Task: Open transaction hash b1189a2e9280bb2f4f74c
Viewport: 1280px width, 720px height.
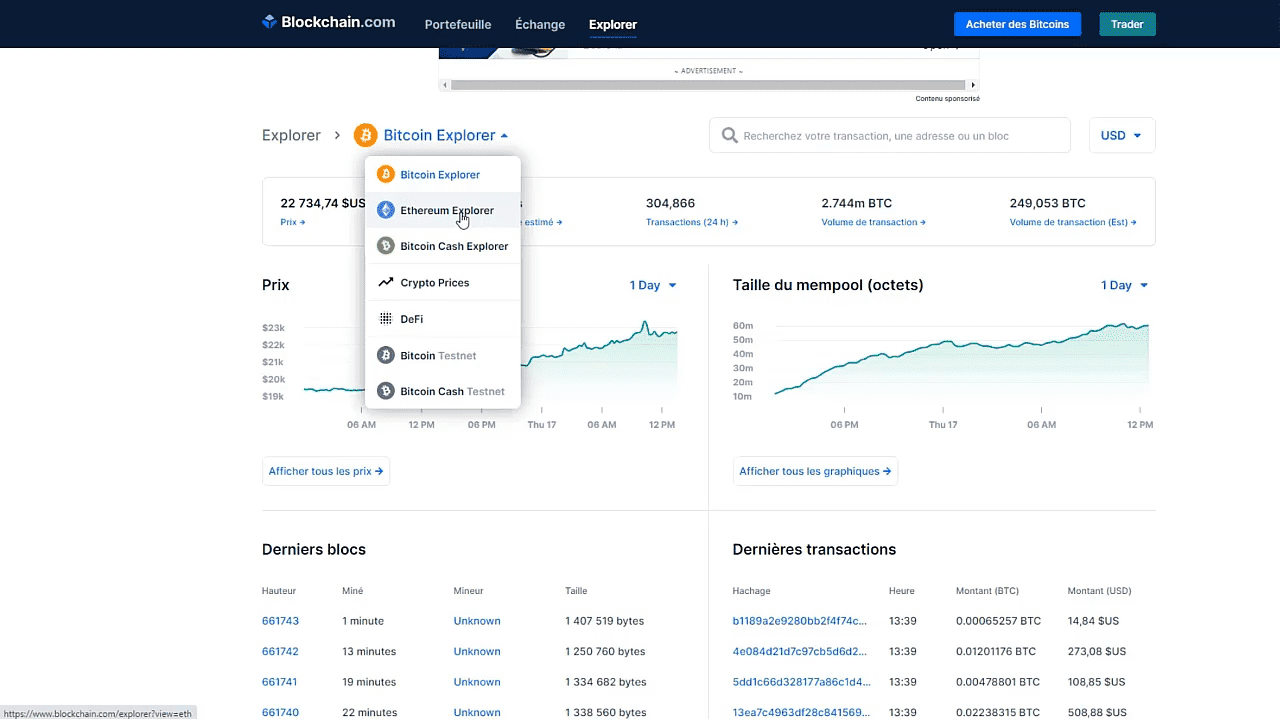Action: point(800,621)
